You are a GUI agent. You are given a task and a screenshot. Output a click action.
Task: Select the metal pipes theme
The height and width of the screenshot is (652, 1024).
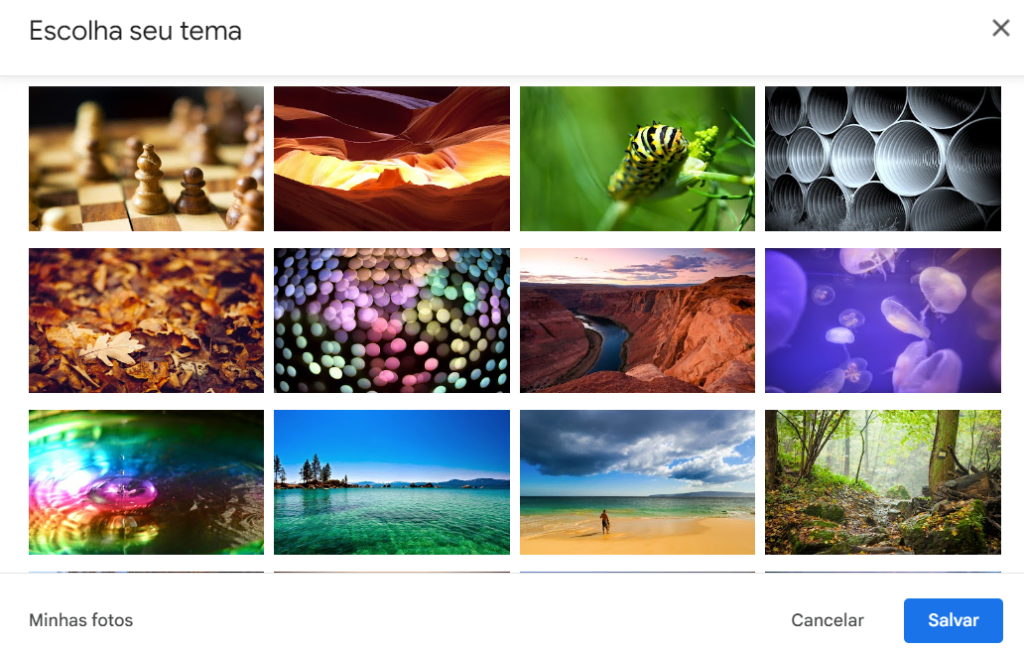tap(883, 159)
